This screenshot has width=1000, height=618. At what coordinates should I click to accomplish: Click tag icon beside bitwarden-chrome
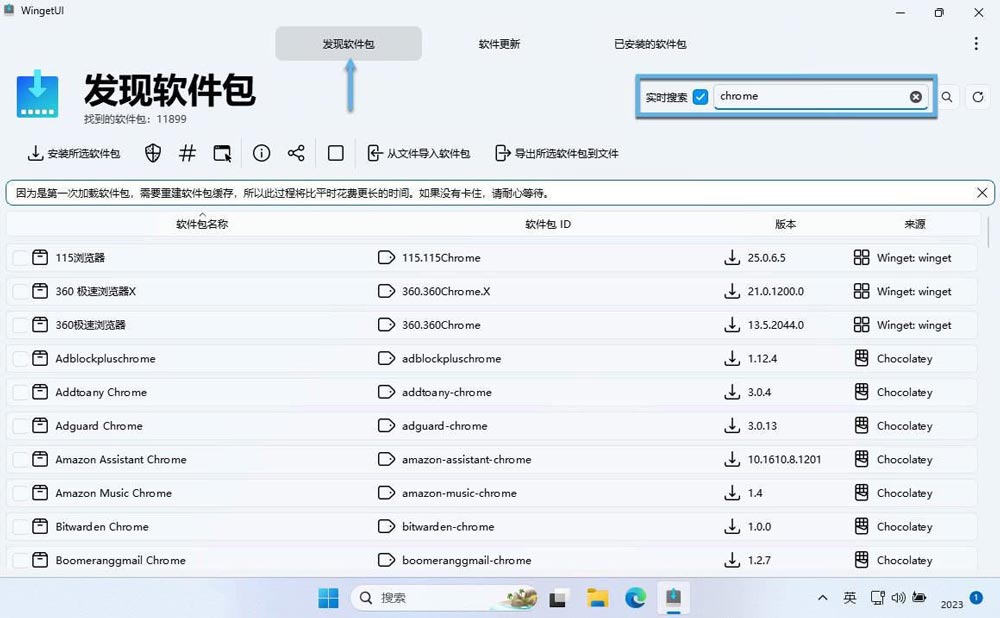pyautogui.click(x=386, y=526)
